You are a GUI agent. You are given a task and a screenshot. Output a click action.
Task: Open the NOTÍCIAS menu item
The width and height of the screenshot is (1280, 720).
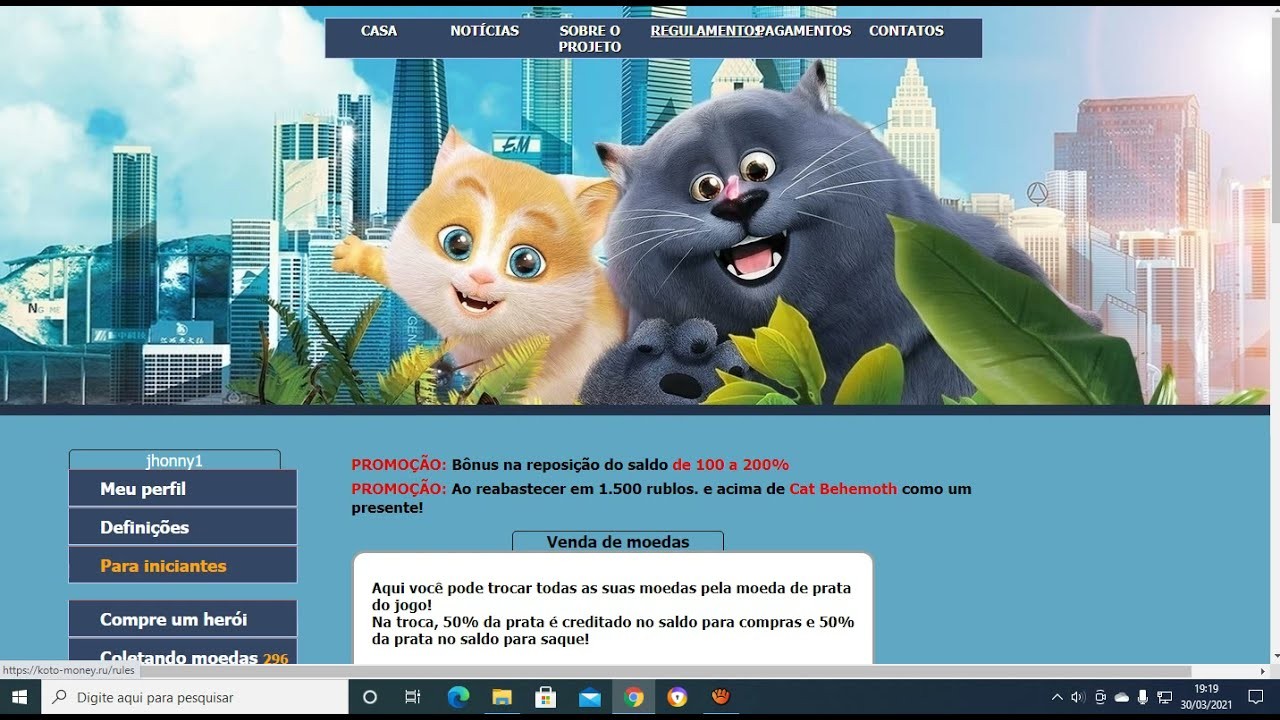[485, 31]
